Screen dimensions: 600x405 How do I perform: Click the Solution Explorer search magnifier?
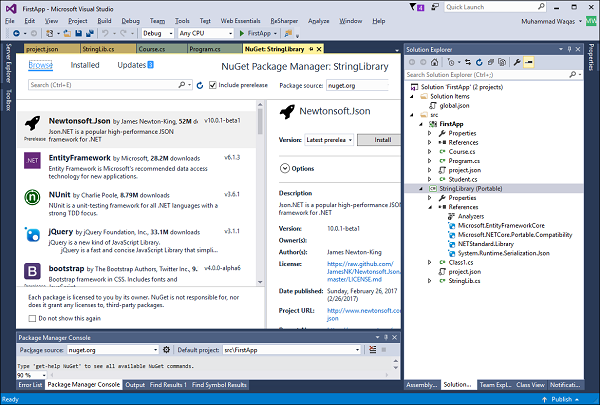572,75
